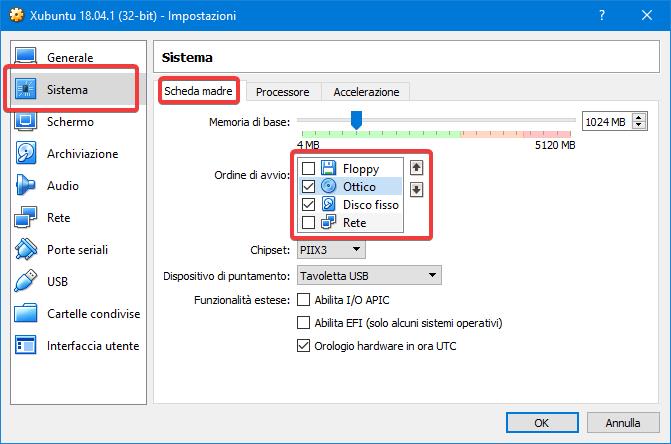Click the USB plug icon

(x=25, y=281)
